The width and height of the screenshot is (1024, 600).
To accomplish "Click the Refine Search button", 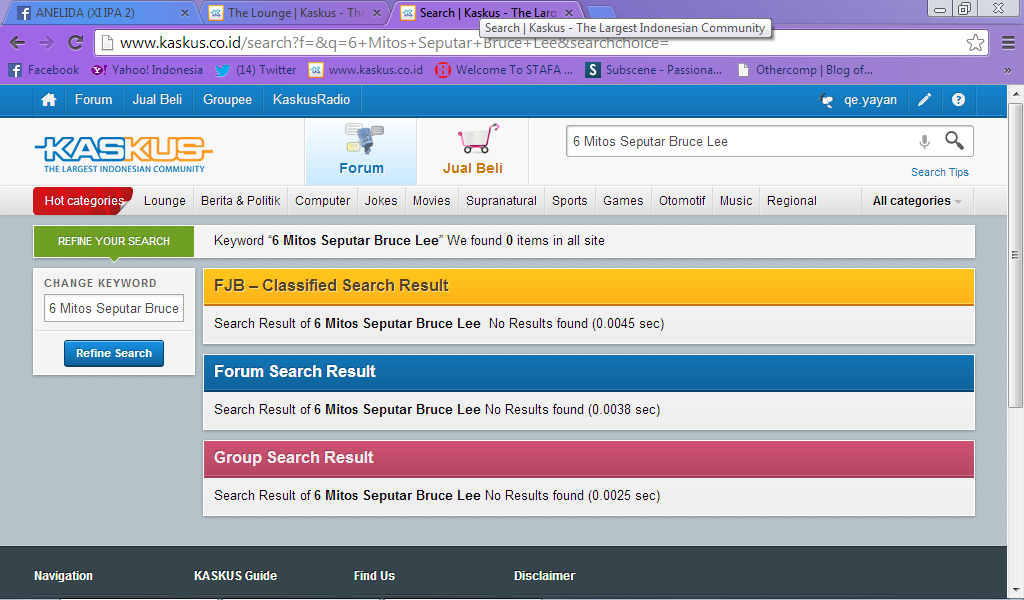I will [114, 353].
